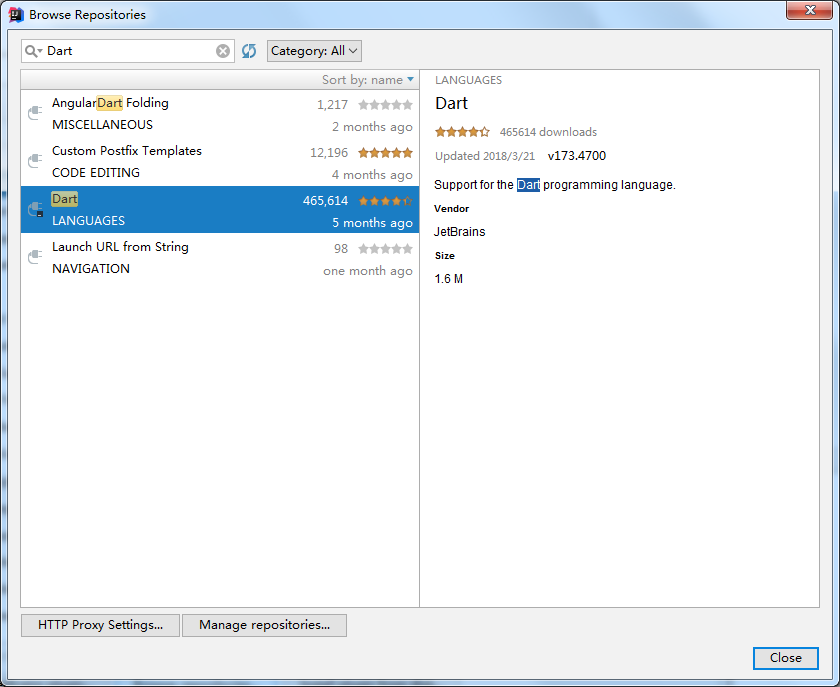Click the Launch URL from String plugin icon
The image size is (840, 687).
35,257
